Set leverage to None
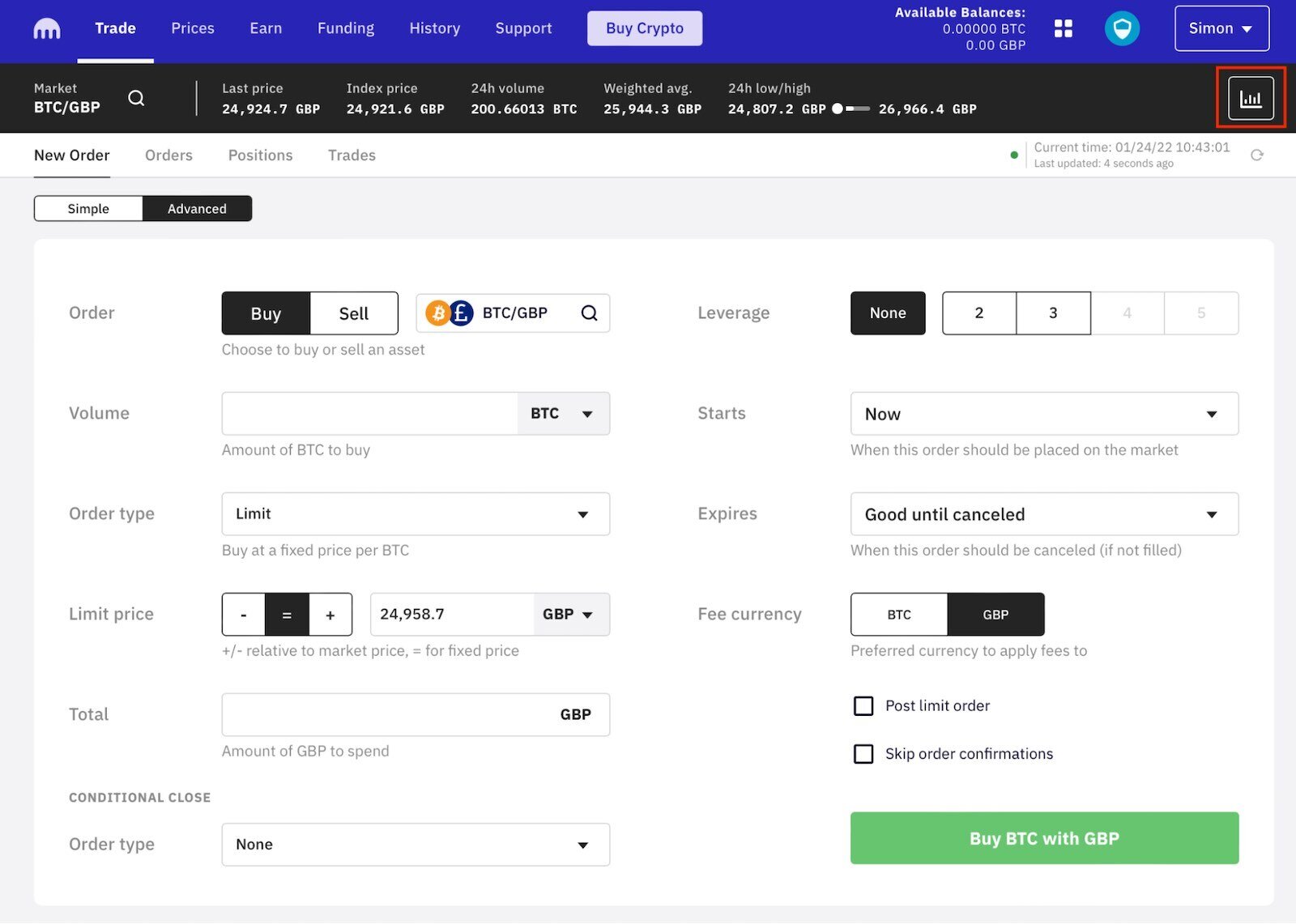 point(888,313)
